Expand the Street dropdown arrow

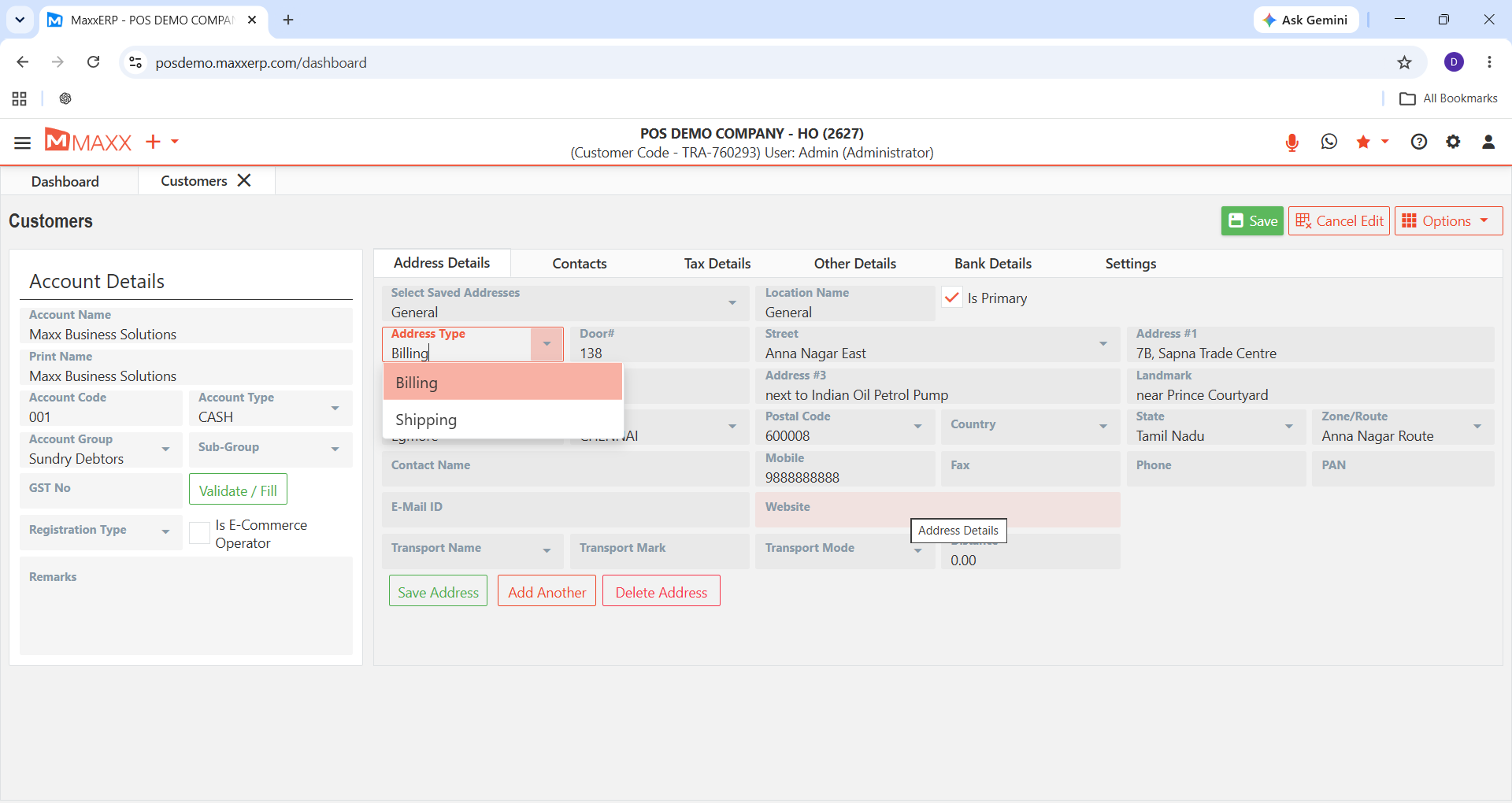pos(1103,344)
